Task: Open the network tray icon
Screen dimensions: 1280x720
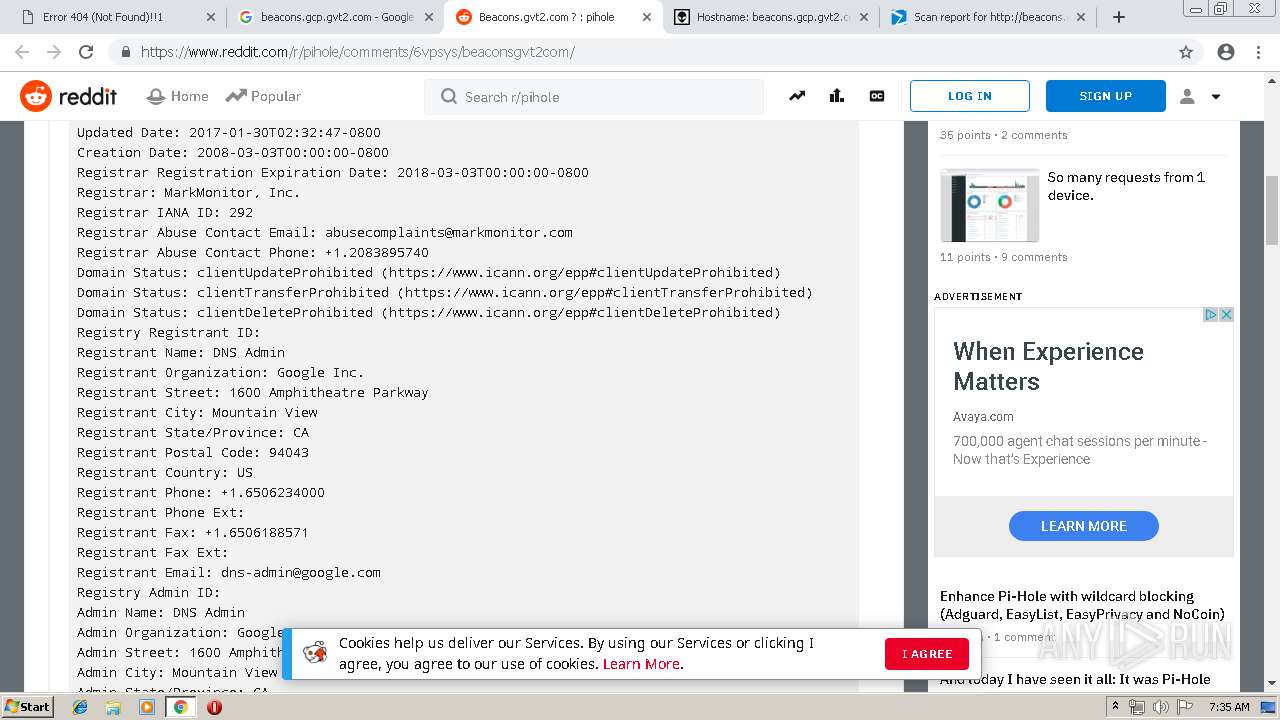Action: click(1137, 707)
